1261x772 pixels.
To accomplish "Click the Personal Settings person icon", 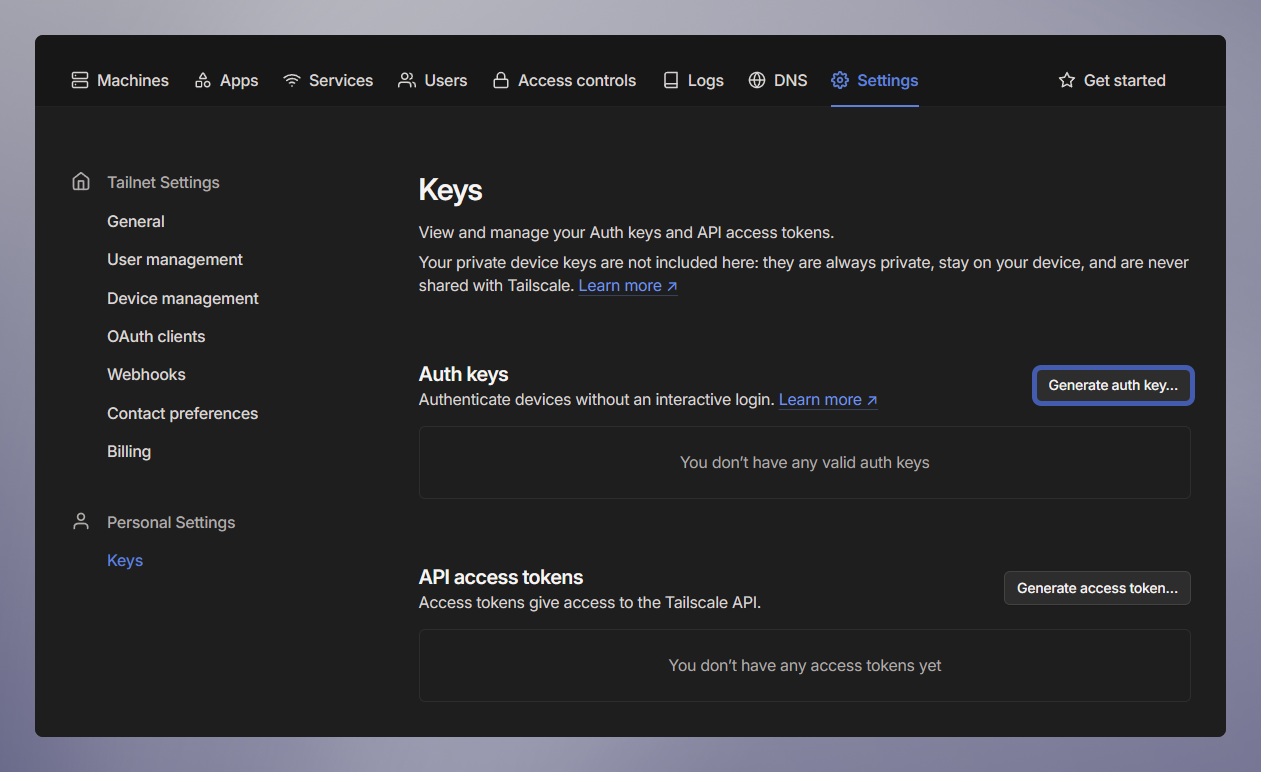I will [x=81, y=522].
